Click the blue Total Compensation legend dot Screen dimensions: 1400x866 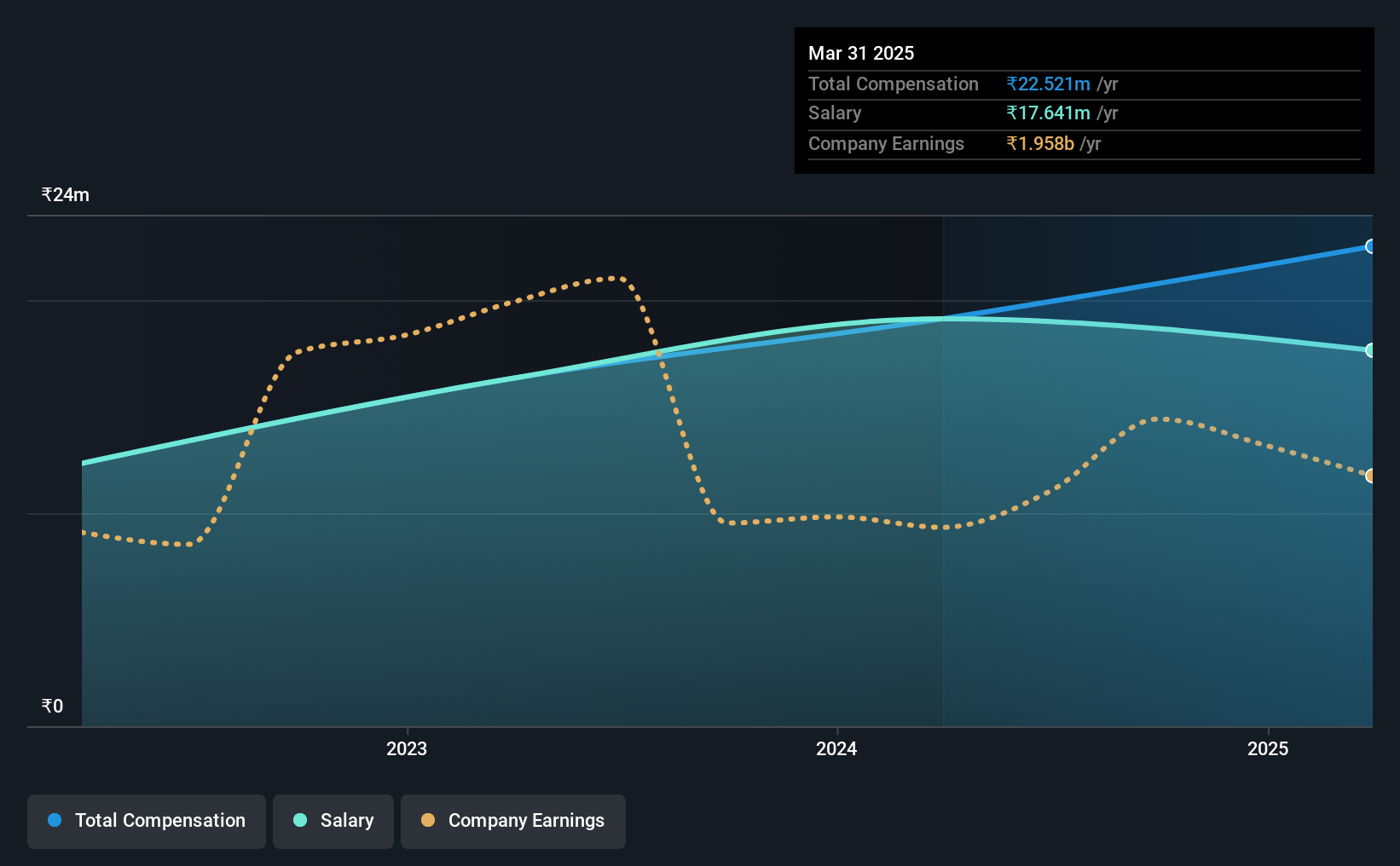click(55, 820)
